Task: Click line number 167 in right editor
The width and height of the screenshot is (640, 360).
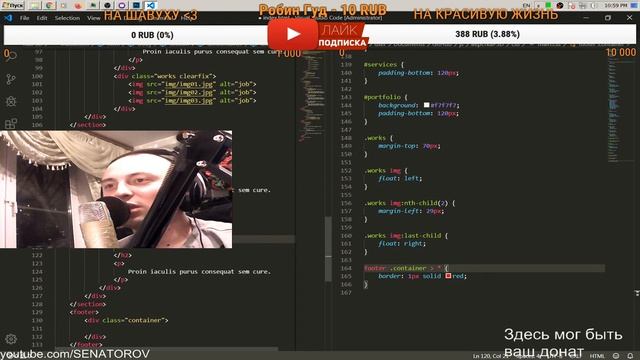Action: 346,292
